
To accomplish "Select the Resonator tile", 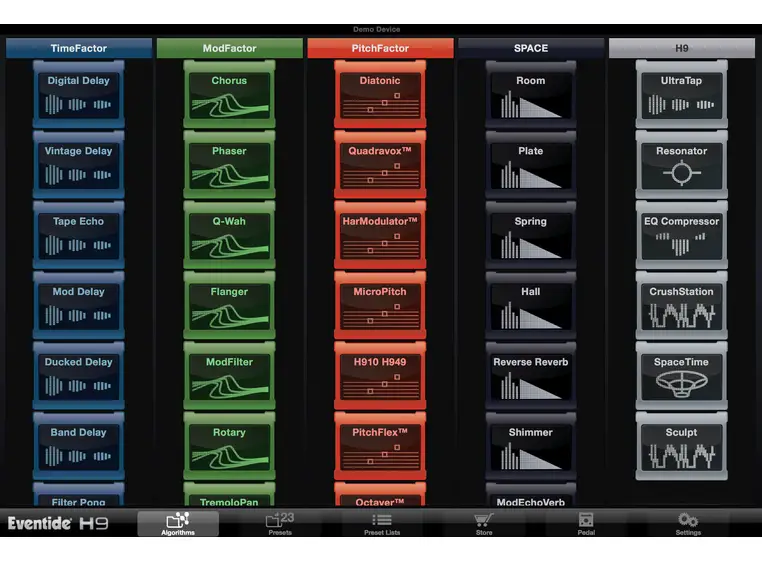I will 681,164.
